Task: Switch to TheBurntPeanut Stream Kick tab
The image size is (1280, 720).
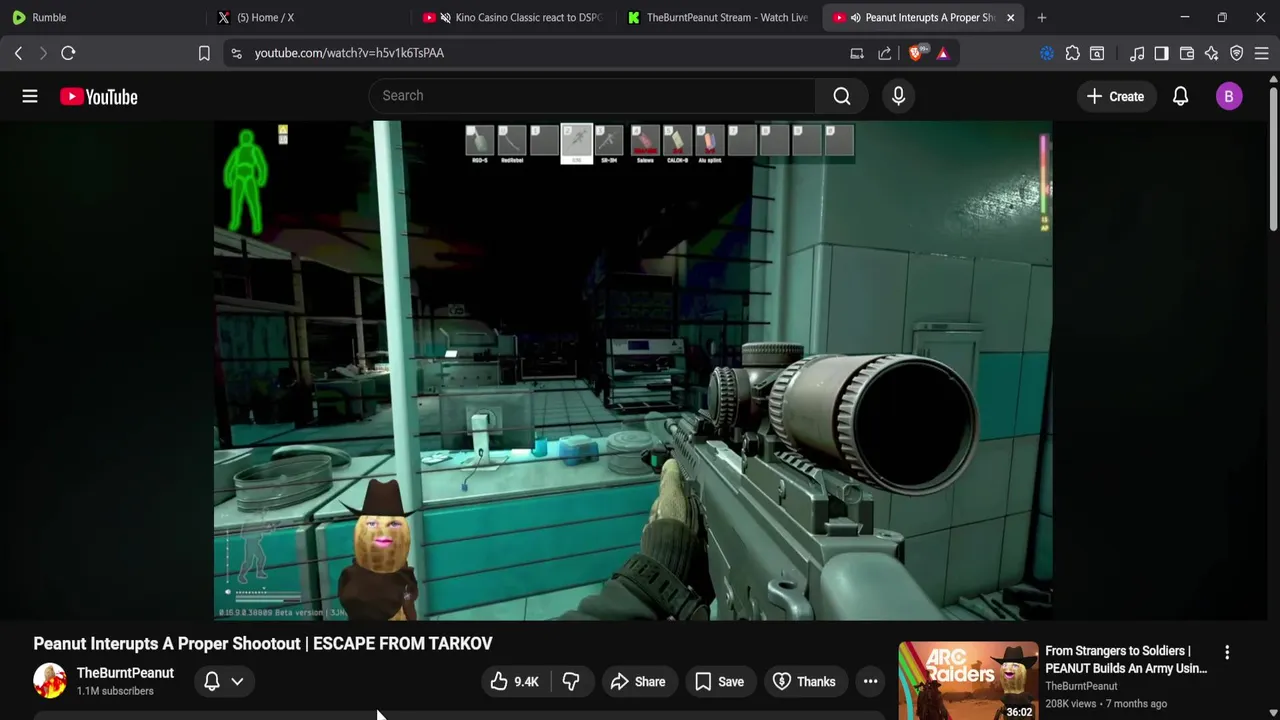Action: [718, 17]
